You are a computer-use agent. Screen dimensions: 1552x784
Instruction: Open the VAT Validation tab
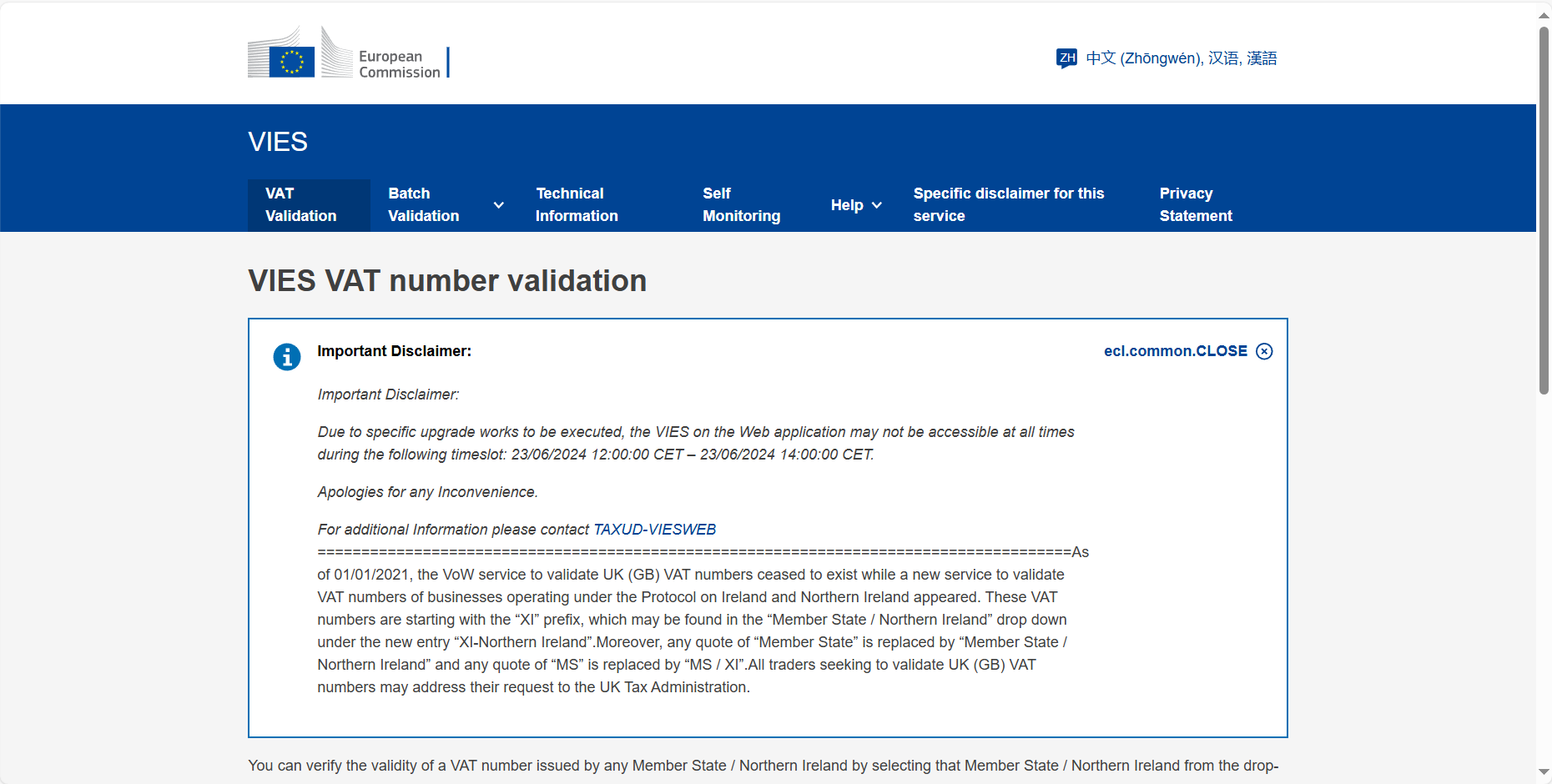click(x=309, y=205)
